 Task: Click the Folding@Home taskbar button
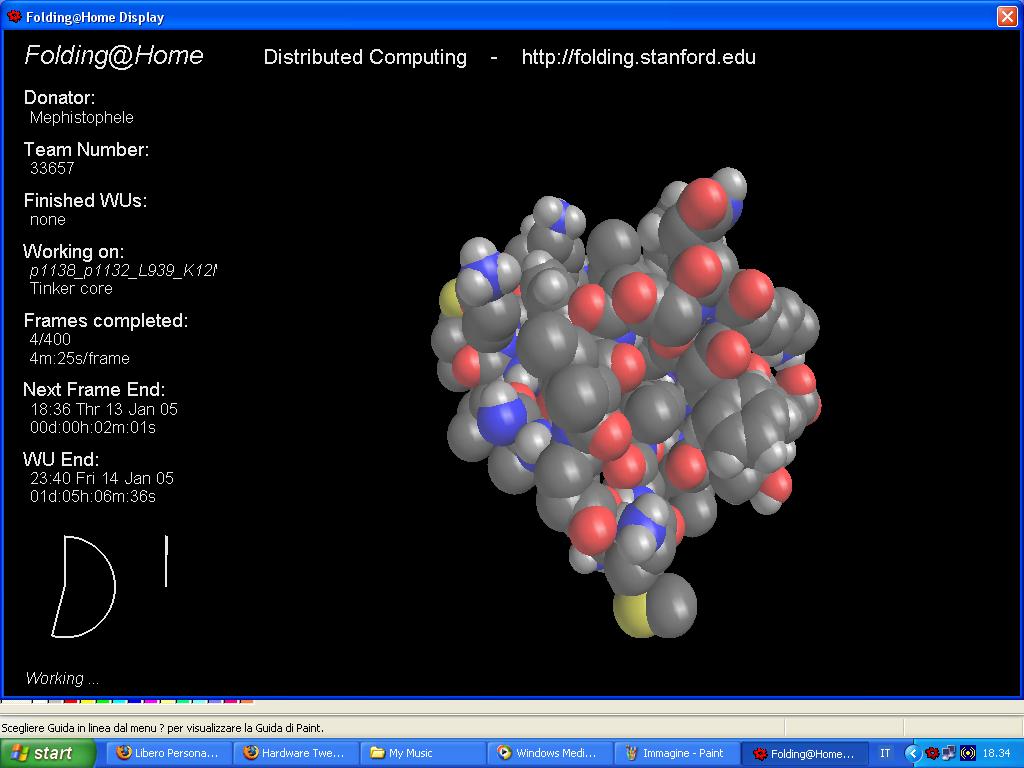pyautogui.click(x=805, y=753)
